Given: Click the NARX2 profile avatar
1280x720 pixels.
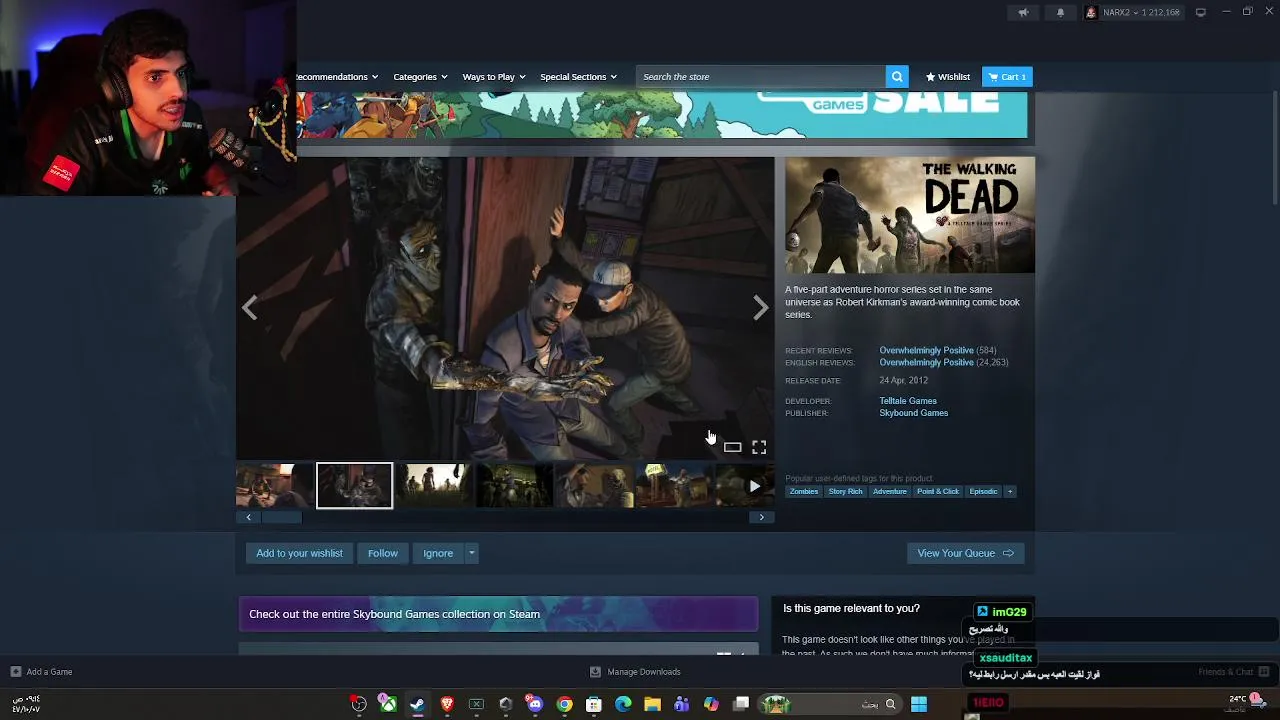Looking at the screenshot, I should (1091, 12).
